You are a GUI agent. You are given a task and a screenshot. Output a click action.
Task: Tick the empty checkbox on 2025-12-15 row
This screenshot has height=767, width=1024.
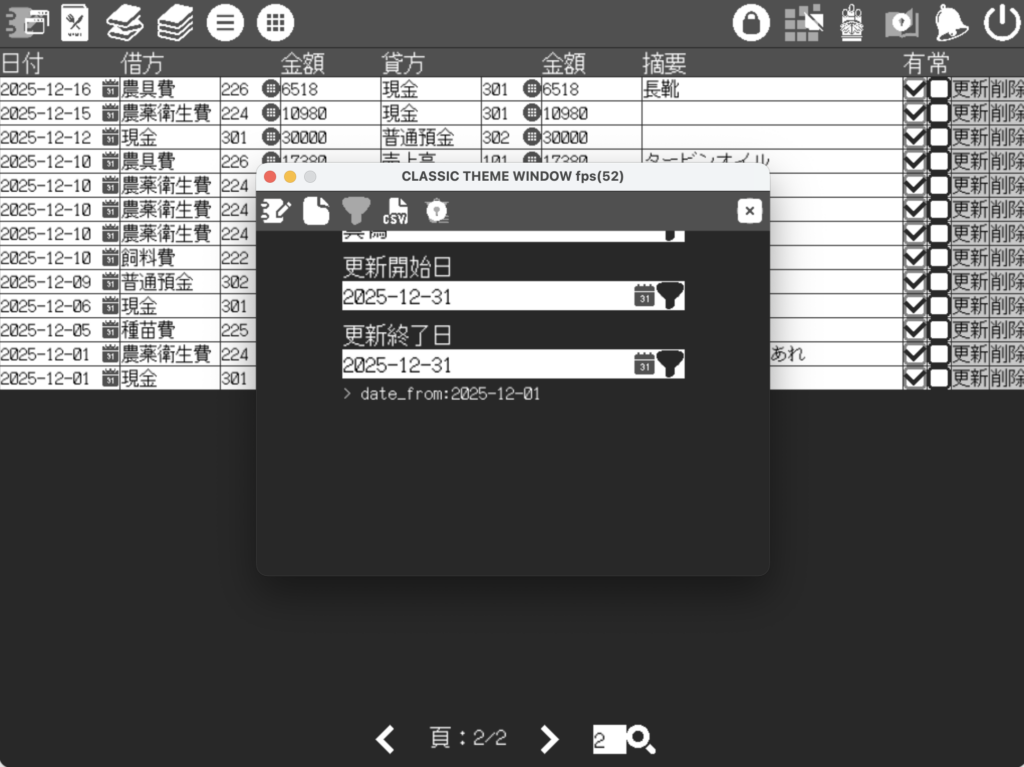click(x=939, y=113)
